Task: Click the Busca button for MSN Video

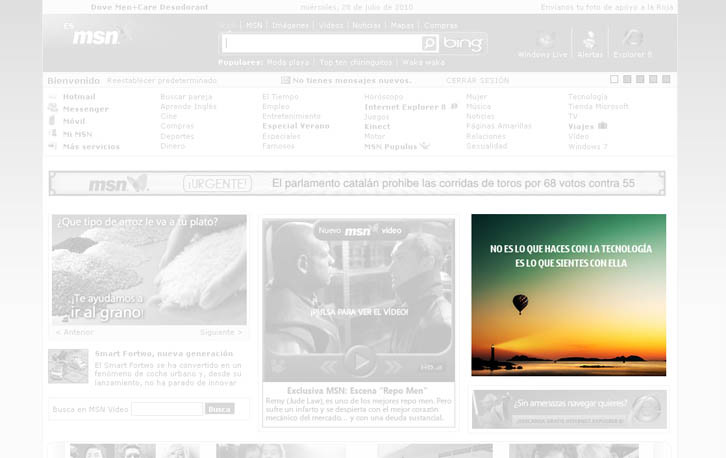Action: click(x=219, y=409)
